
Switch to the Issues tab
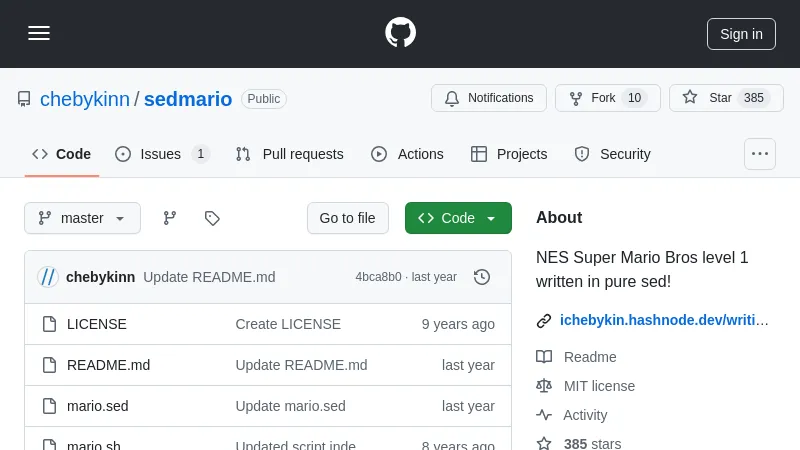162,154
